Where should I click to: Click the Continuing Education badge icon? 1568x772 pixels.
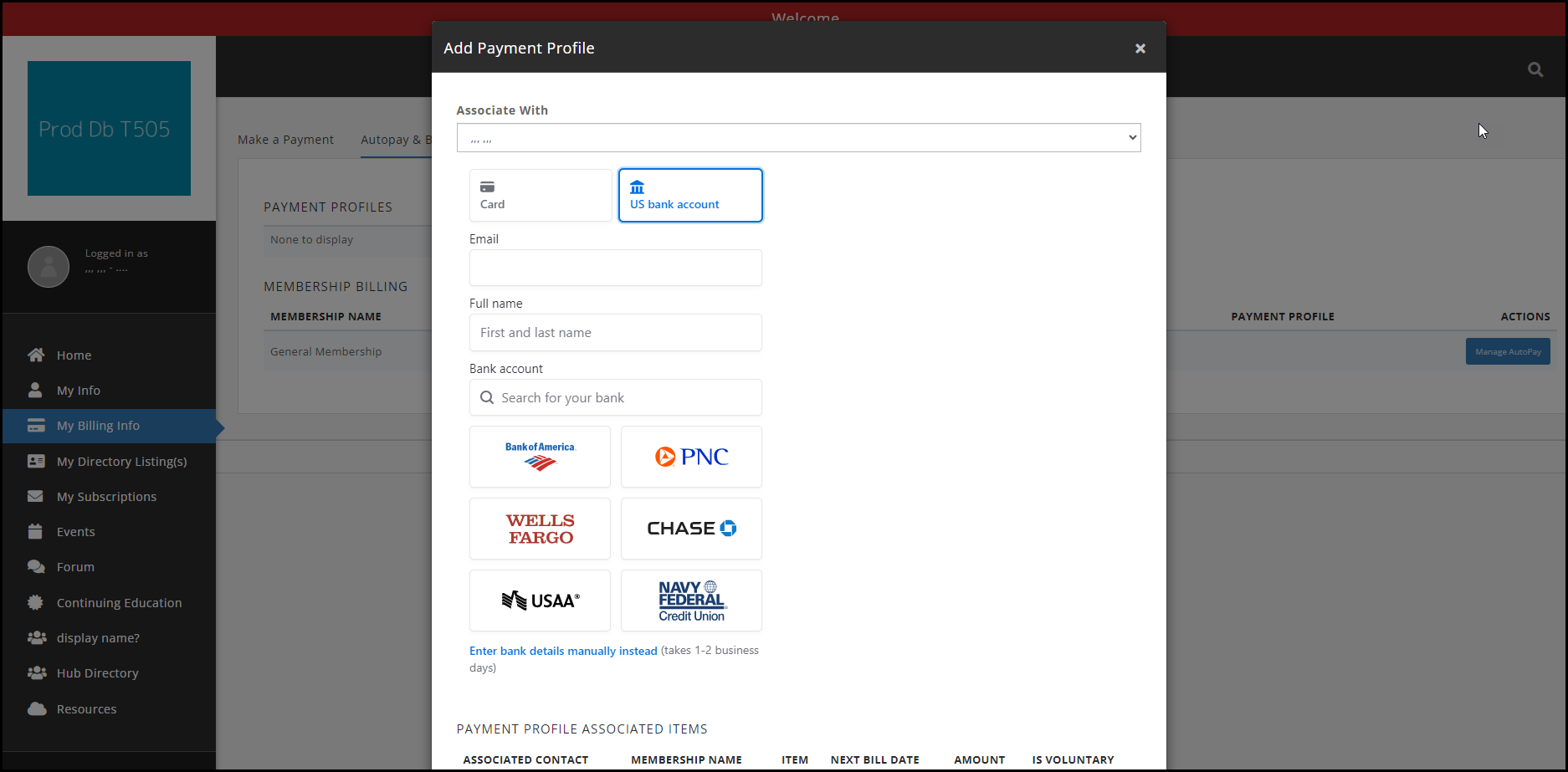(x=35, y=602)
